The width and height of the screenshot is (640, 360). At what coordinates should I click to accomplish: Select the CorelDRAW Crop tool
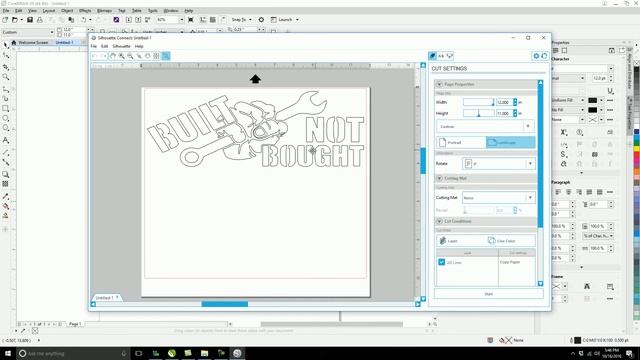[6, 67]
